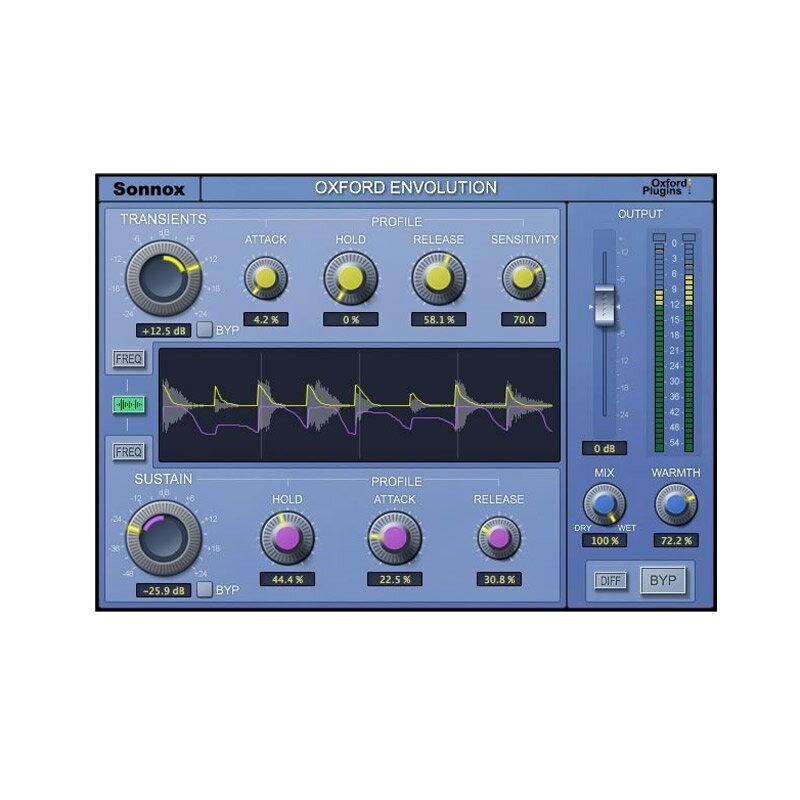The image size is (800, 800).
Task: Click the Sustain Hold knob
Action: 287,538
